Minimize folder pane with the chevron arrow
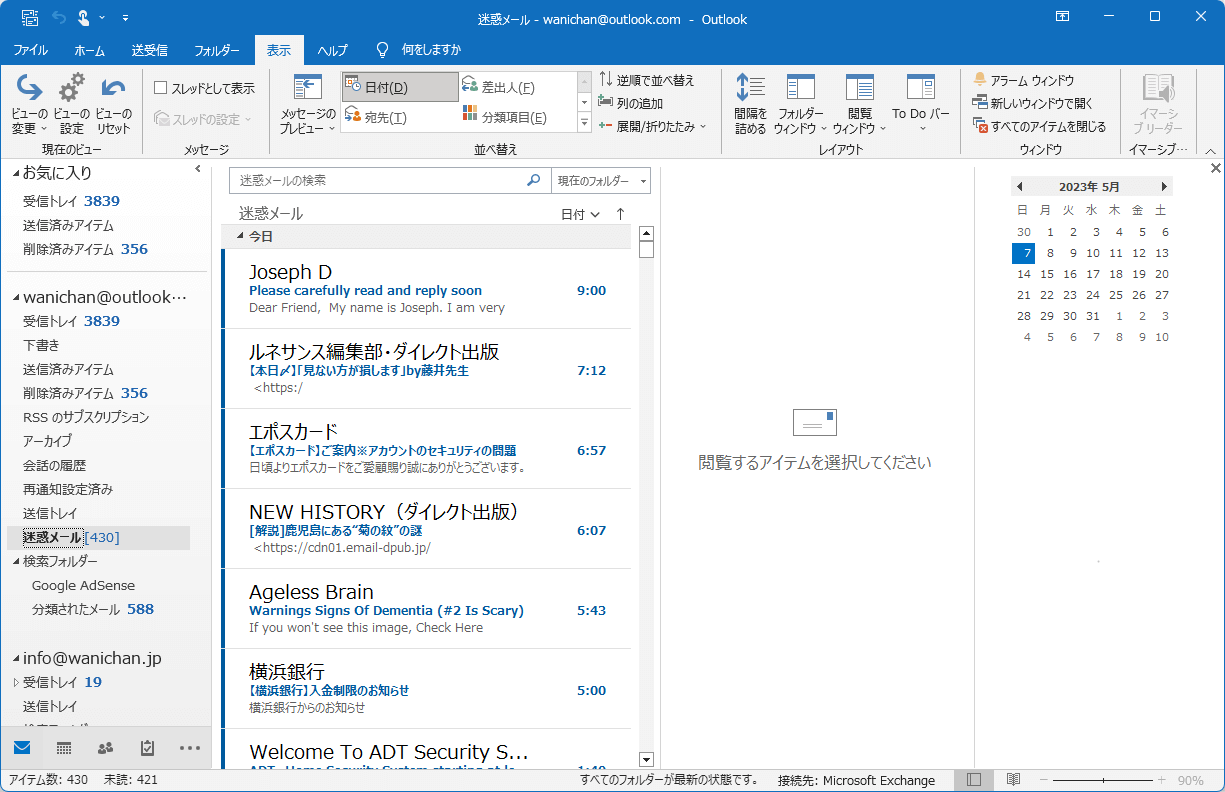This screenshot has width=1225, height=792. pos(198,170)
